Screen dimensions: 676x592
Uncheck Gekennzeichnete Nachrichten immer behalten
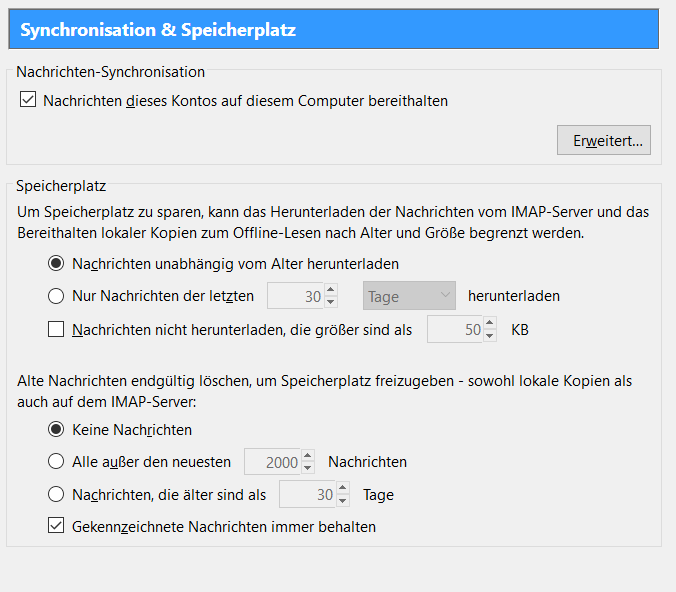pos(57,526)
